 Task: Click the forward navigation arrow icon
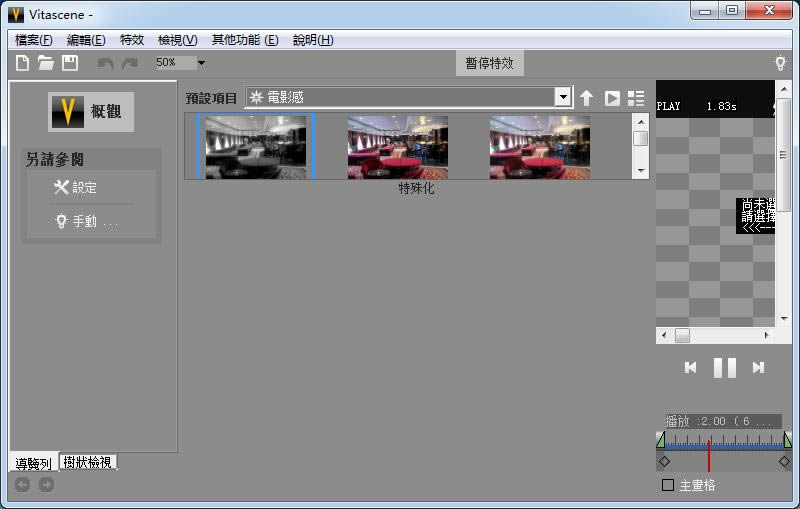point(46,485)
